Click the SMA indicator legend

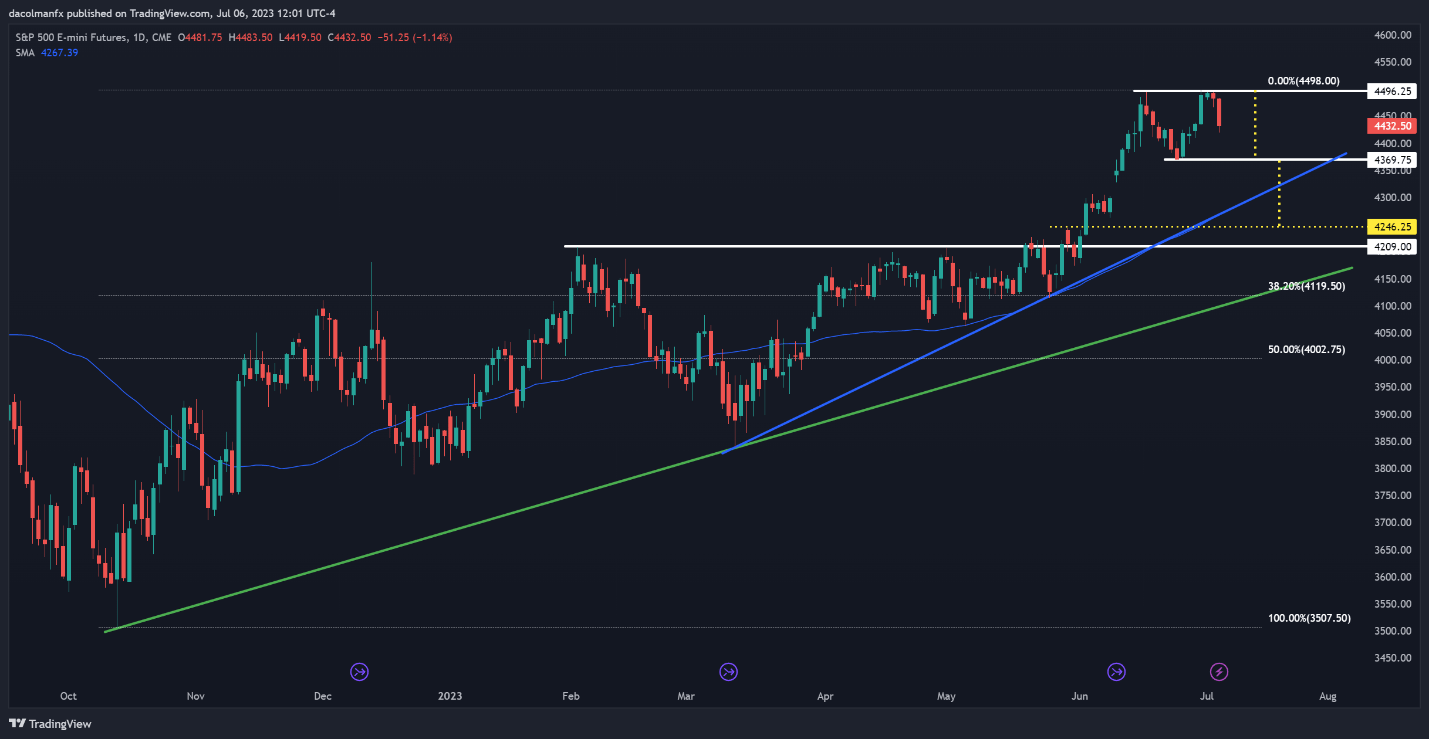point(45,52)
